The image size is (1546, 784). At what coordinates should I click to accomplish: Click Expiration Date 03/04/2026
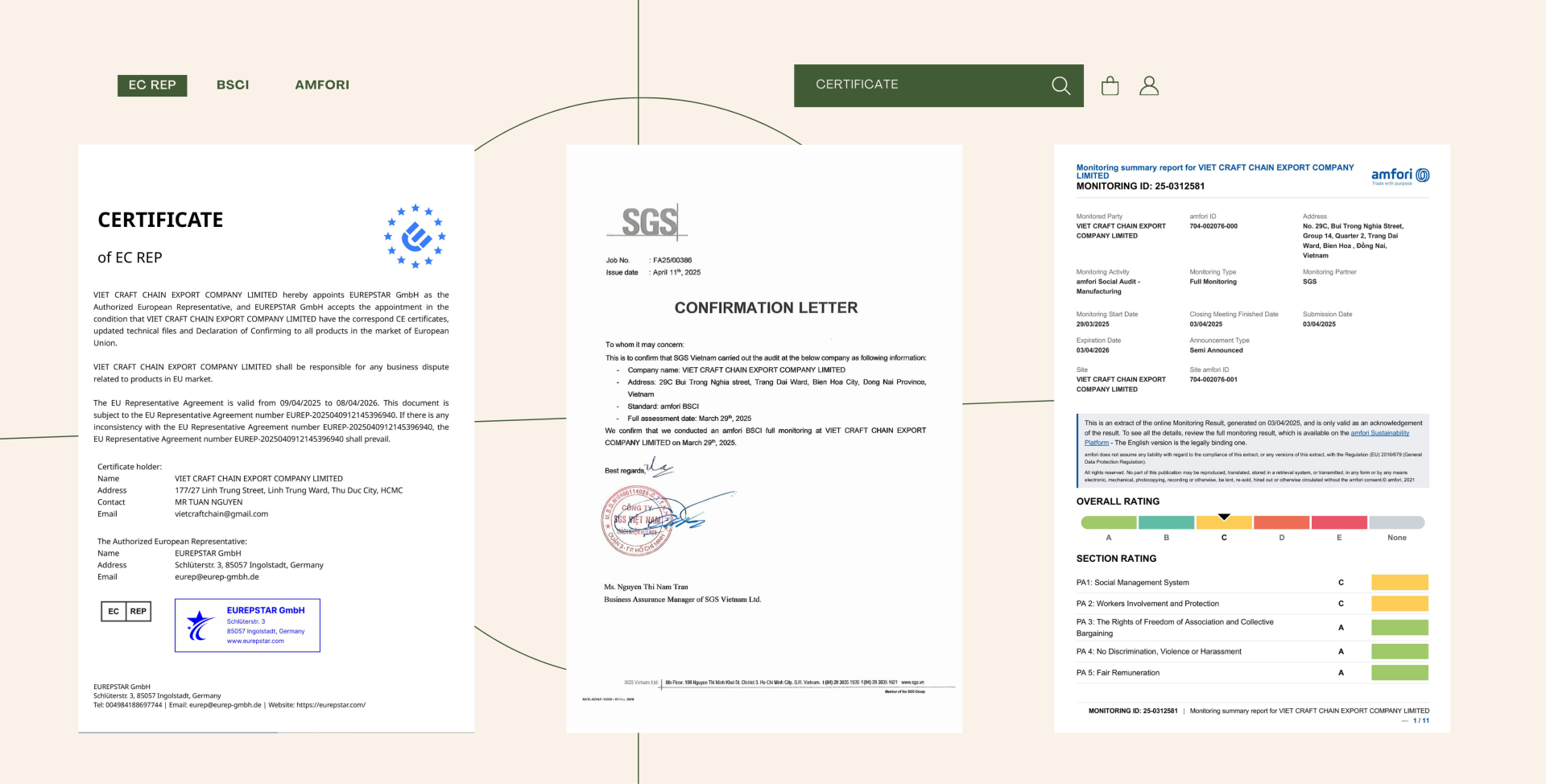click(1093, 351)
